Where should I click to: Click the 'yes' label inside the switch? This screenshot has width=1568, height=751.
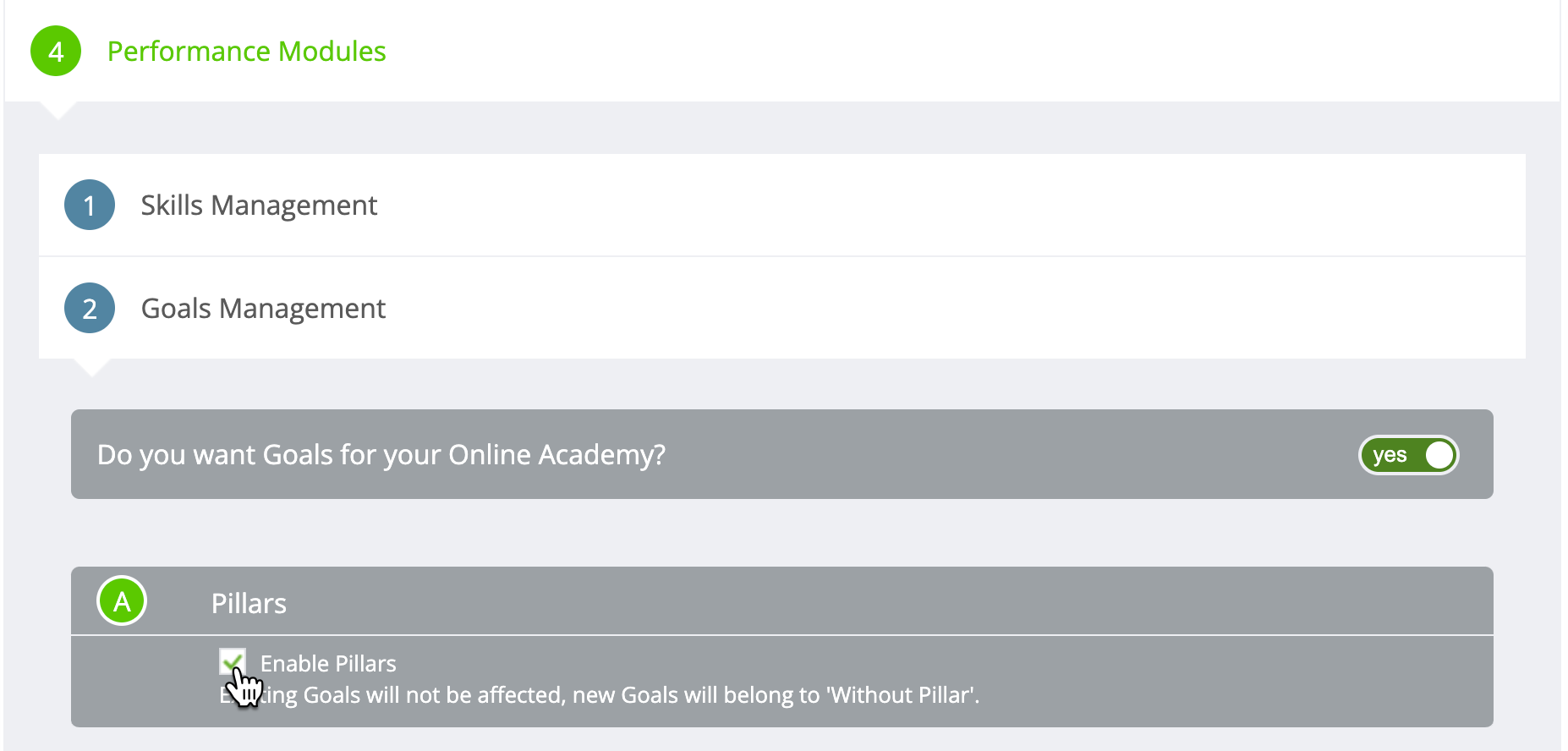coord(1390,455)
